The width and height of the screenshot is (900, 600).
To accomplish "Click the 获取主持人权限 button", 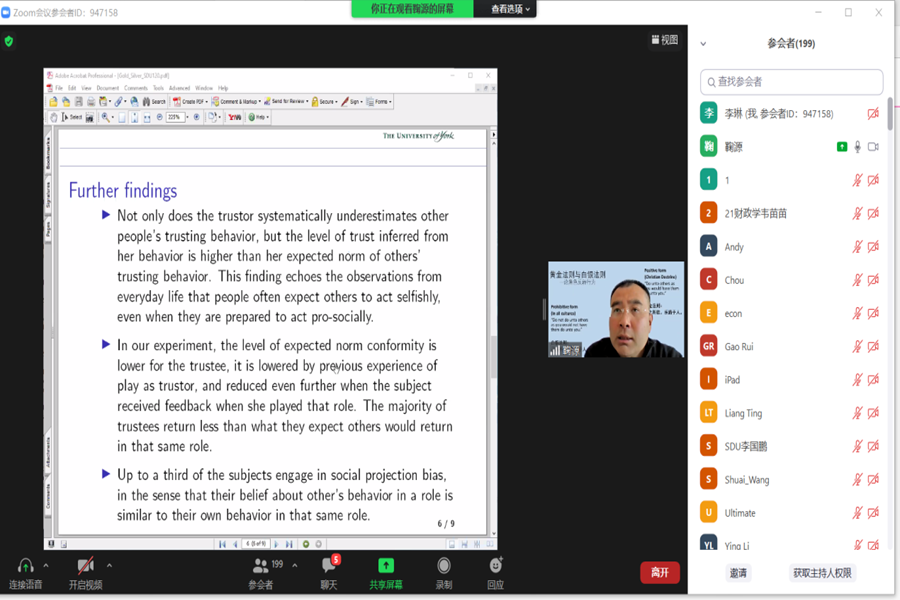I will 823,573.
